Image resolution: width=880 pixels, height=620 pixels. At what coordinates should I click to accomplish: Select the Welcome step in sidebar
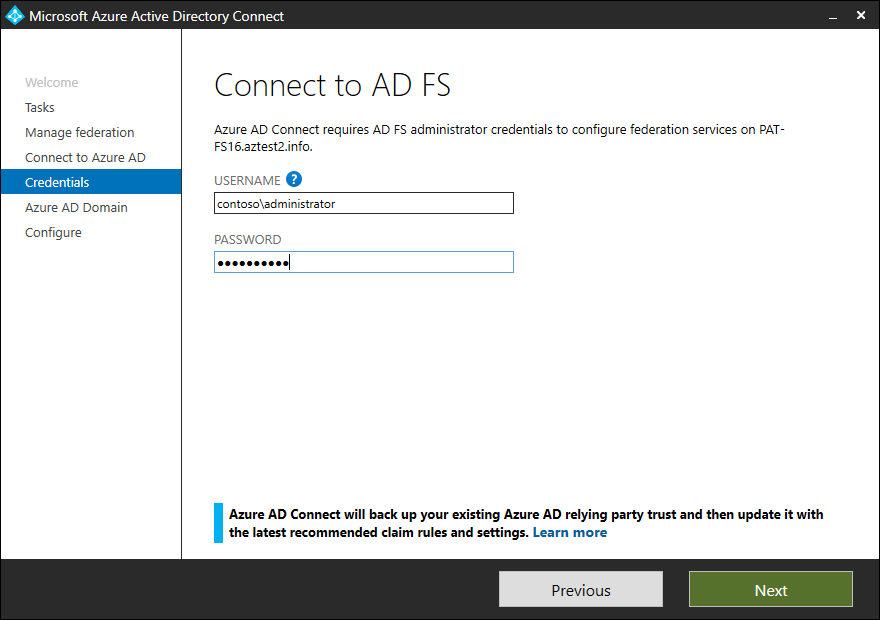tap(52, 82)
